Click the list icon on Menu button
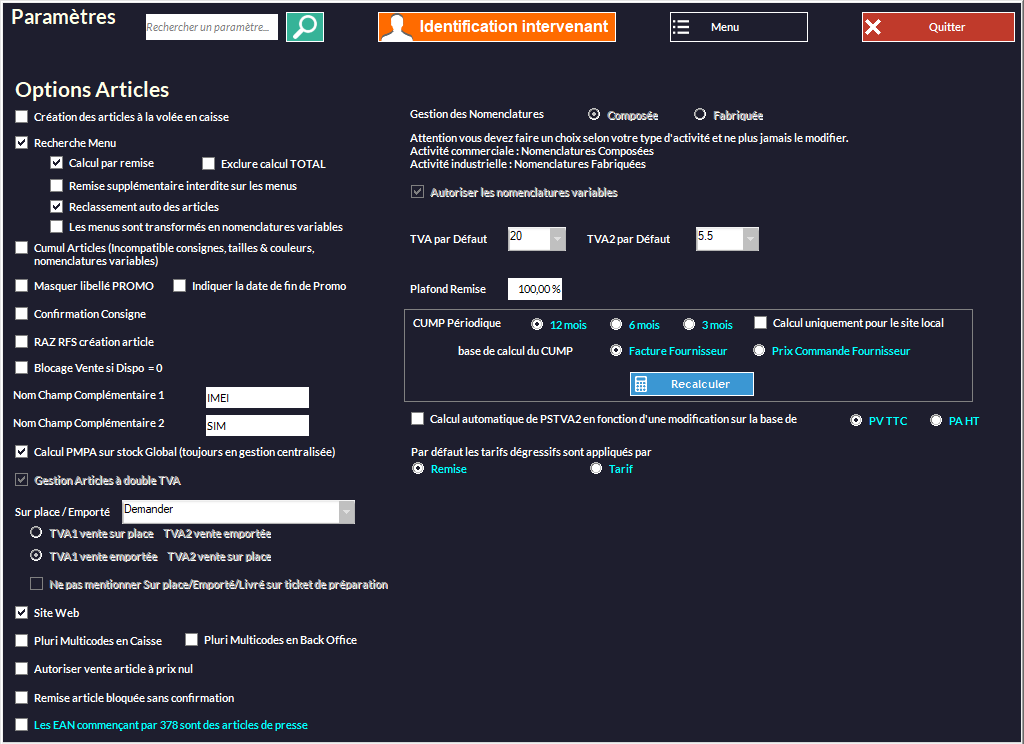Viewport: 1024px width, 744px height. 682,27
